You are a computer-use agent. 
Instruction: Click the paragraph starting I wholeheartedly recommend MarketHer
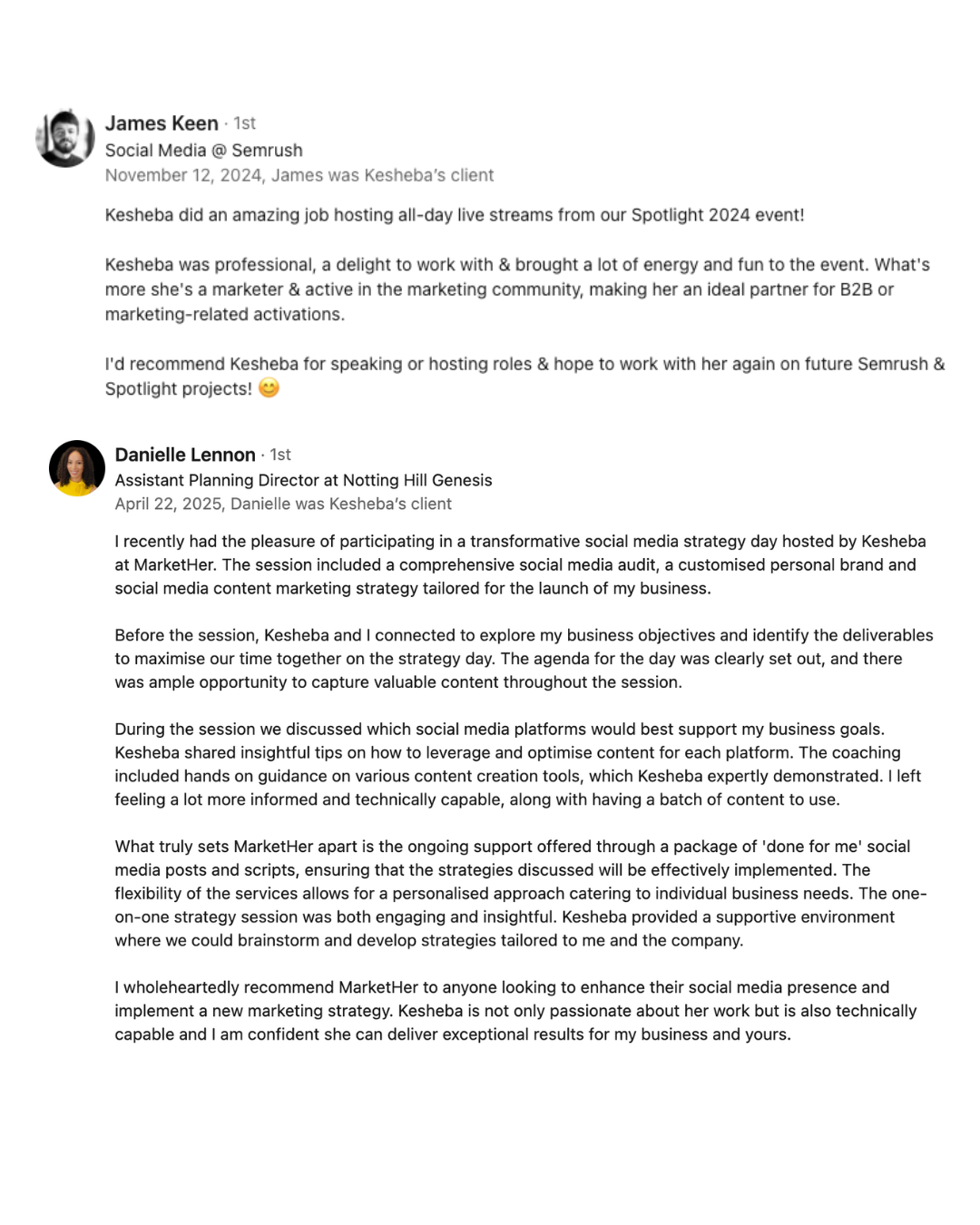pos(516,1011)
